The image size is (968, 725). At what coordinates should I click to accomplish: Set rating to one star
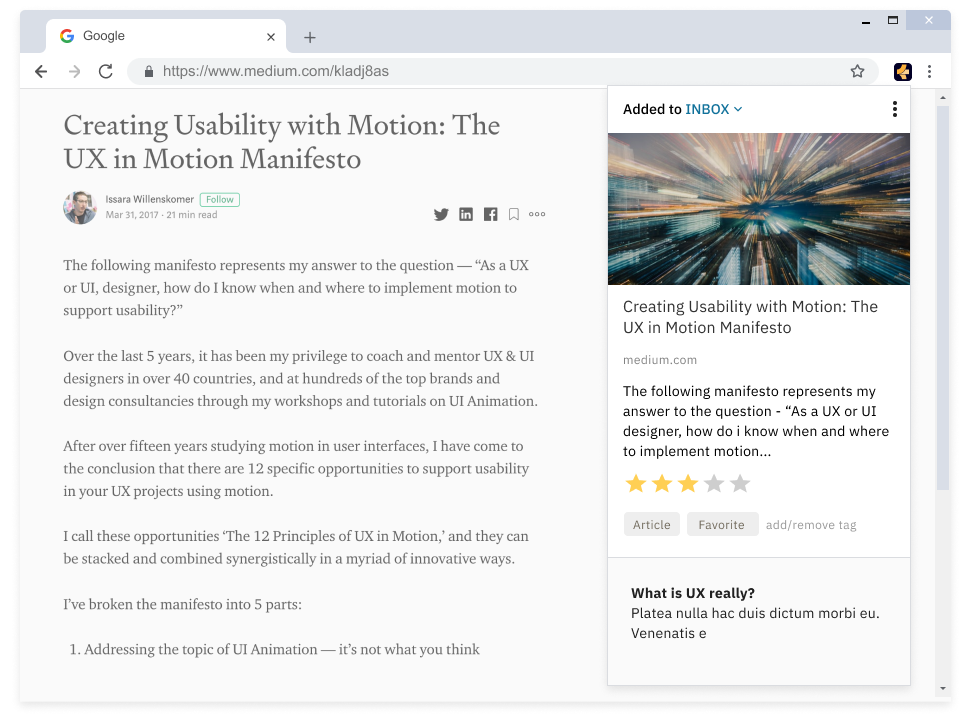(635, 484)
